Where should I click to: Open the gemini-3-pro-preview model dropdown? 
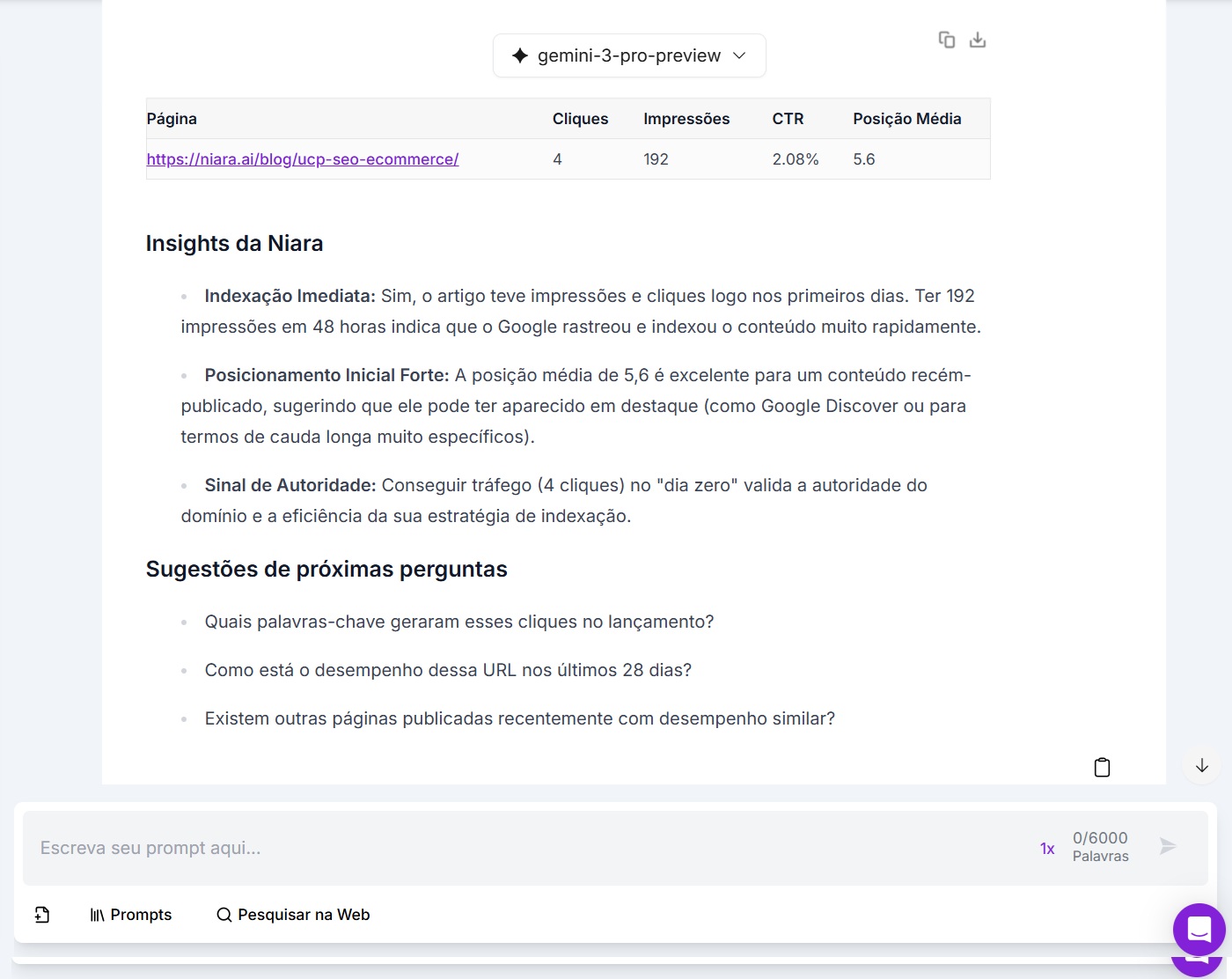click(629, 55)
